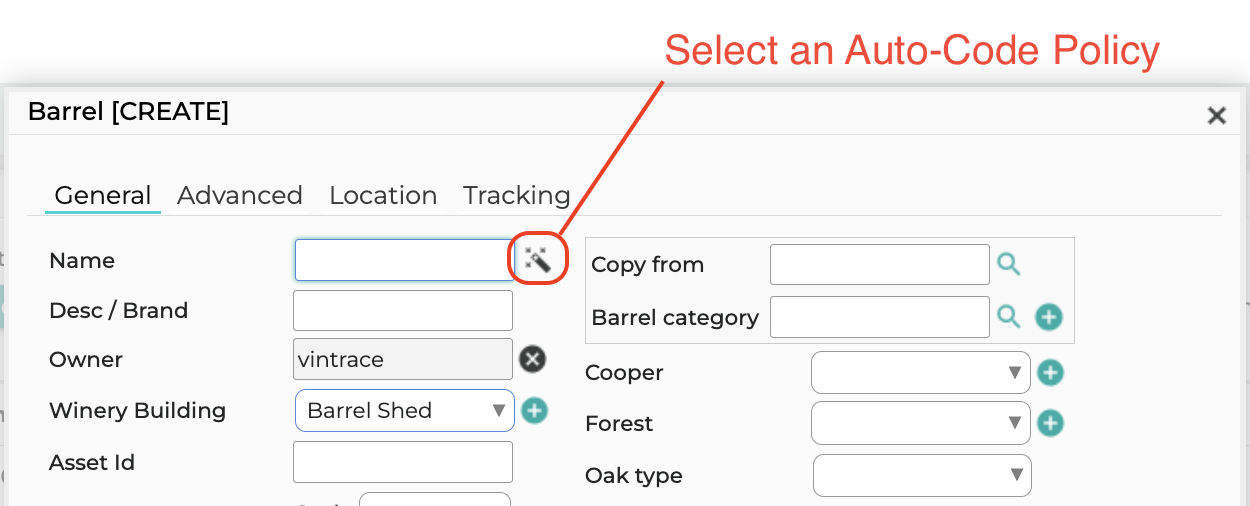1250x506 pixels.
Task: Search using Copy from magnifier icon
Action: click(1009, 264)
